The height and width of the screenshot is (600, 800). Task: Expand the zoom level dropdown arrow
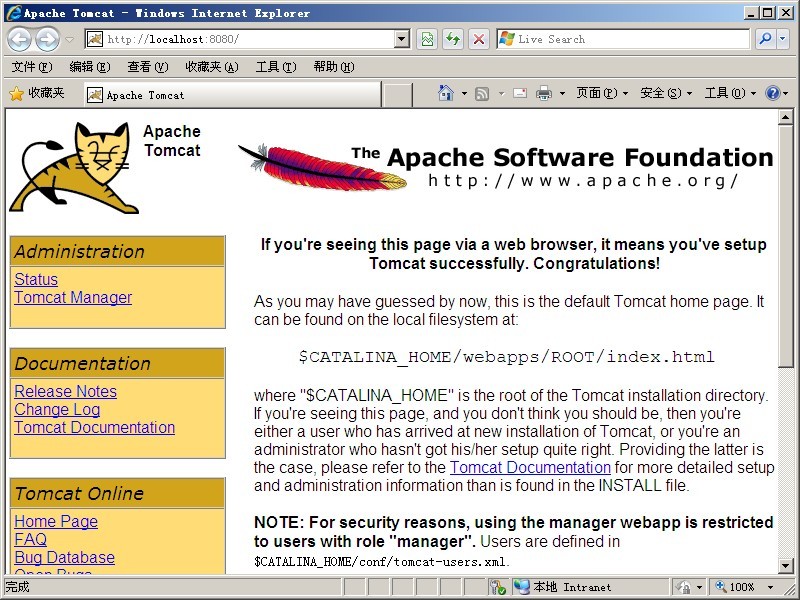coord(770,588)
